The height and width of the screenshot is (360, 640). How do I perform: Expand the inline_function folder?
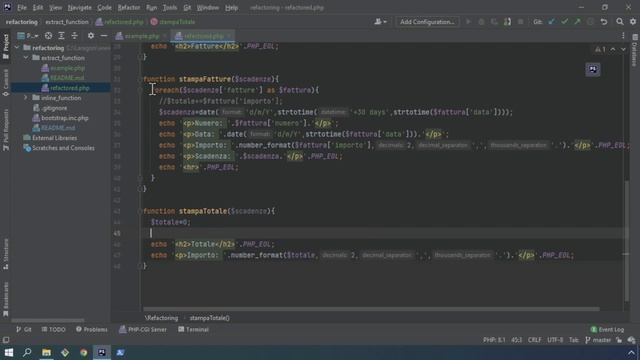point(26,98)
